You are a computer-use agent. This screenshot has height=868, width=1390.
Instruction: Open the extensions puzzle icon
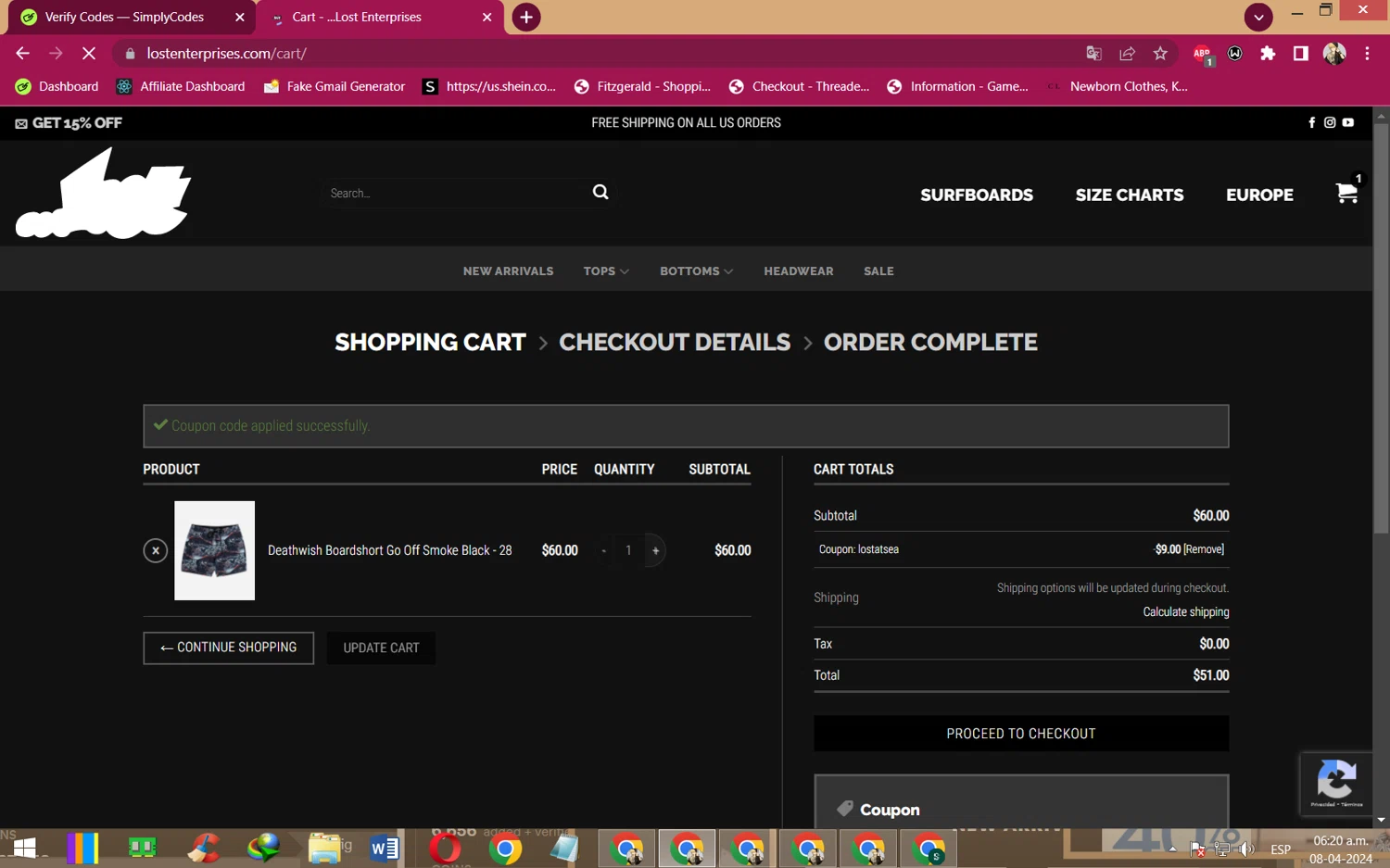click(1268, 54)
